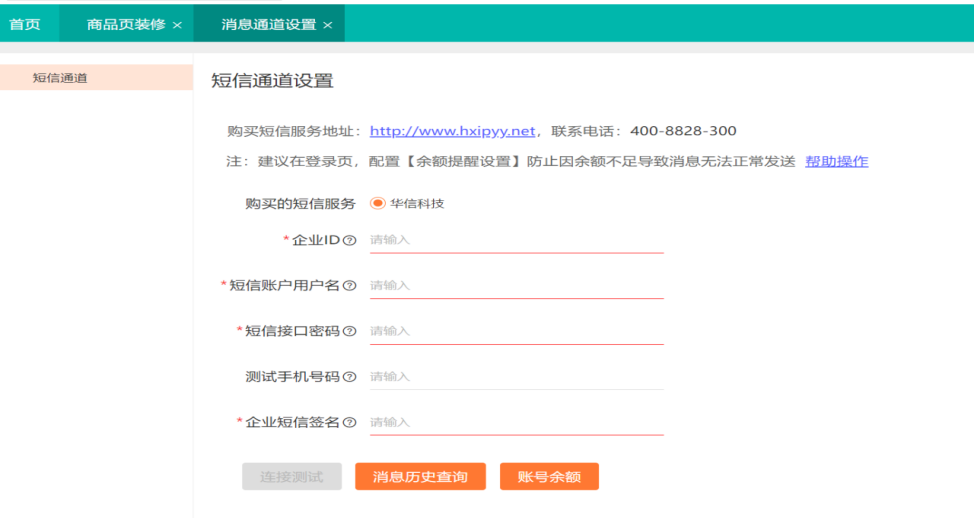The image size is (975, 519).
Task: Select the 华信科技 radio option
Action: pos(378,203)
